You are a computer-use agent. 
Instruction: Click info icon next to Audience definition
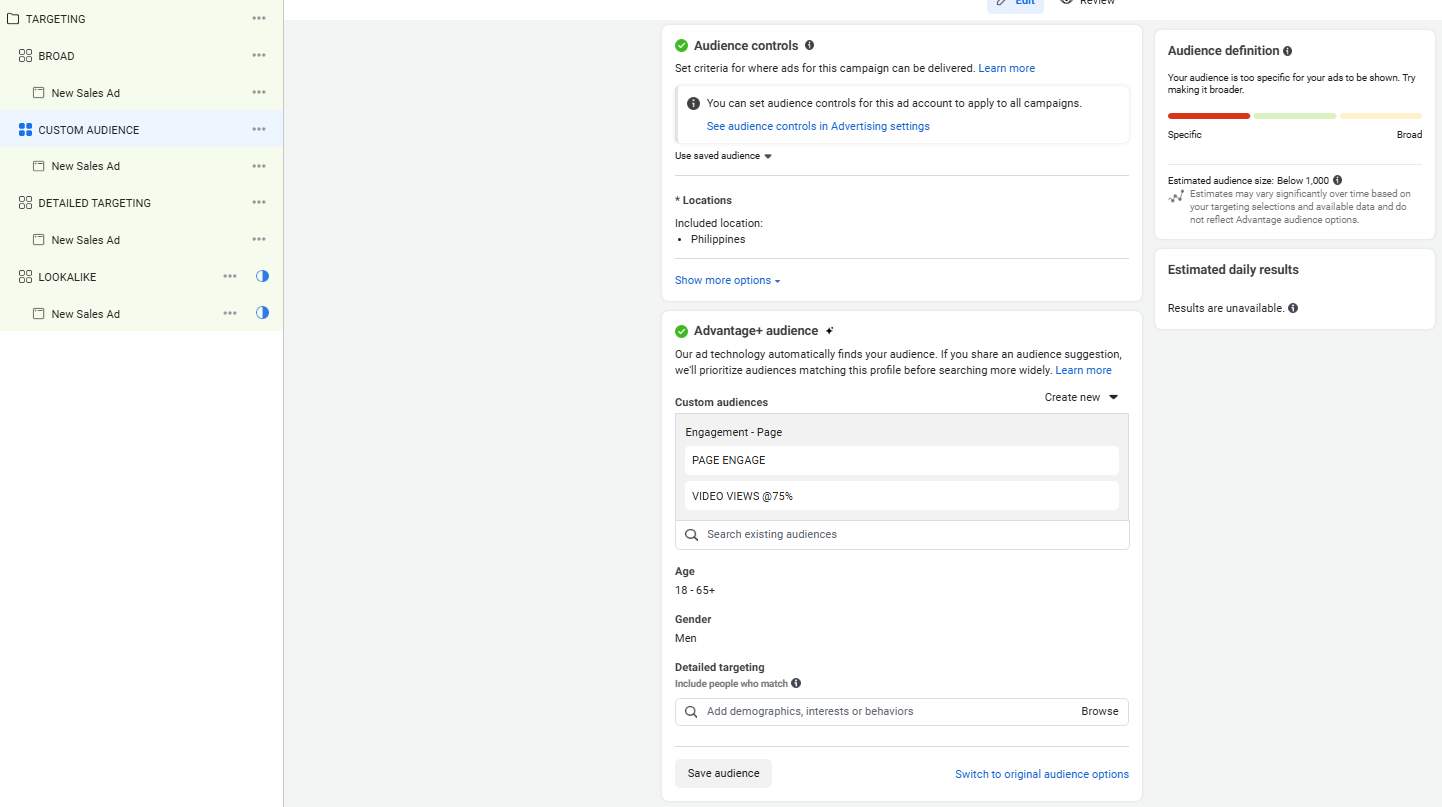tap(1288, 51)
